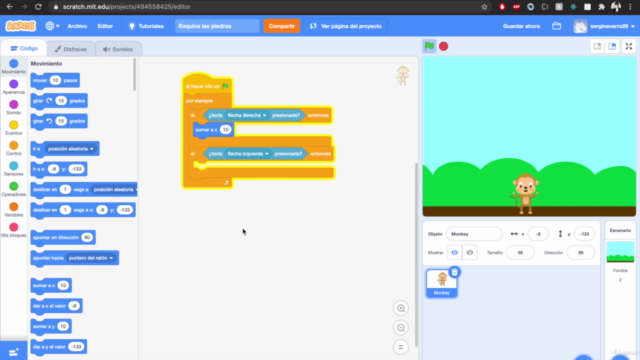
Task: Select the Control block category
Action: 13,148
